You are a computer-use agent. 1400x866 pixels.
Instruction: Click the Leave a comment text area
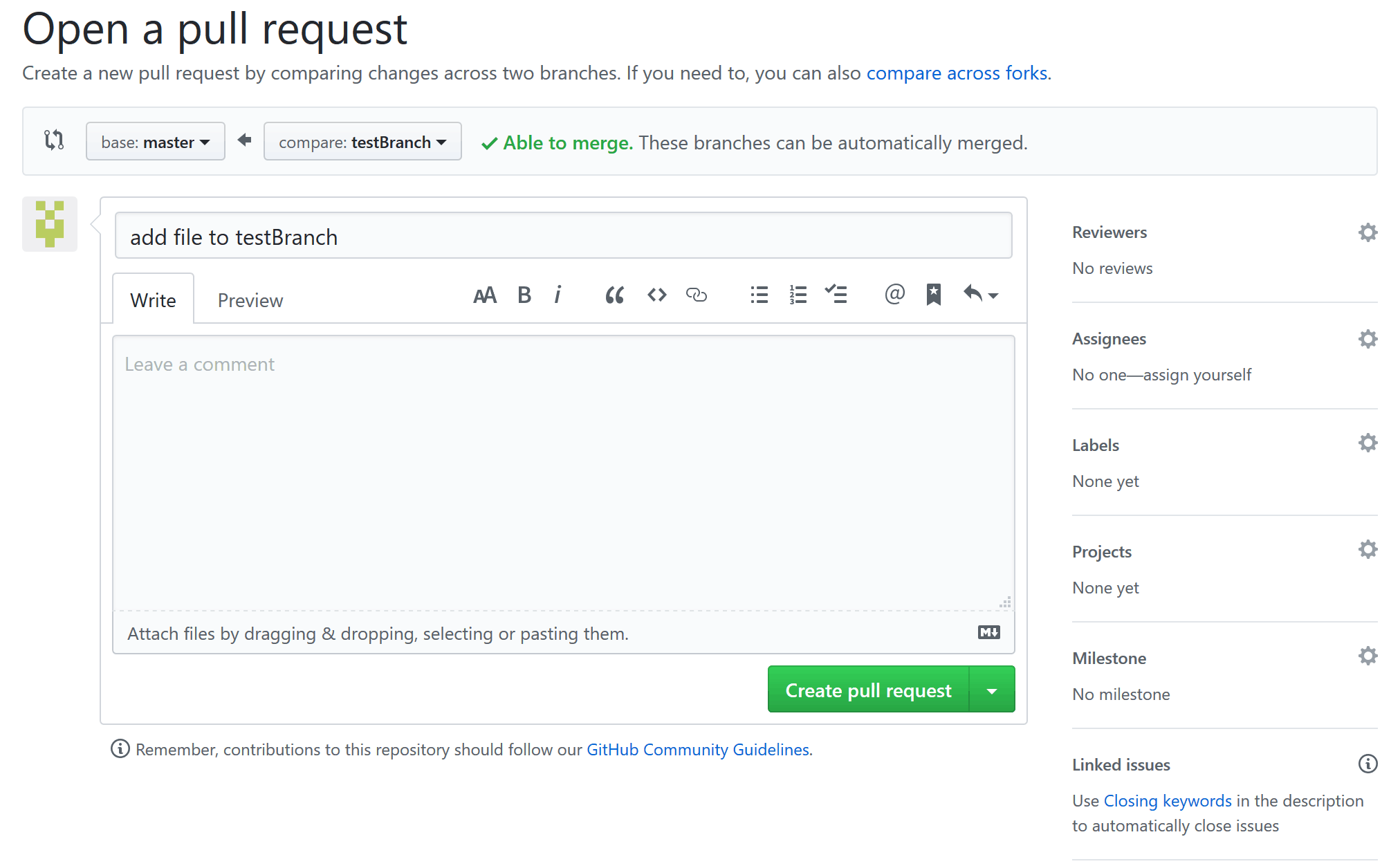click(564, 473)
